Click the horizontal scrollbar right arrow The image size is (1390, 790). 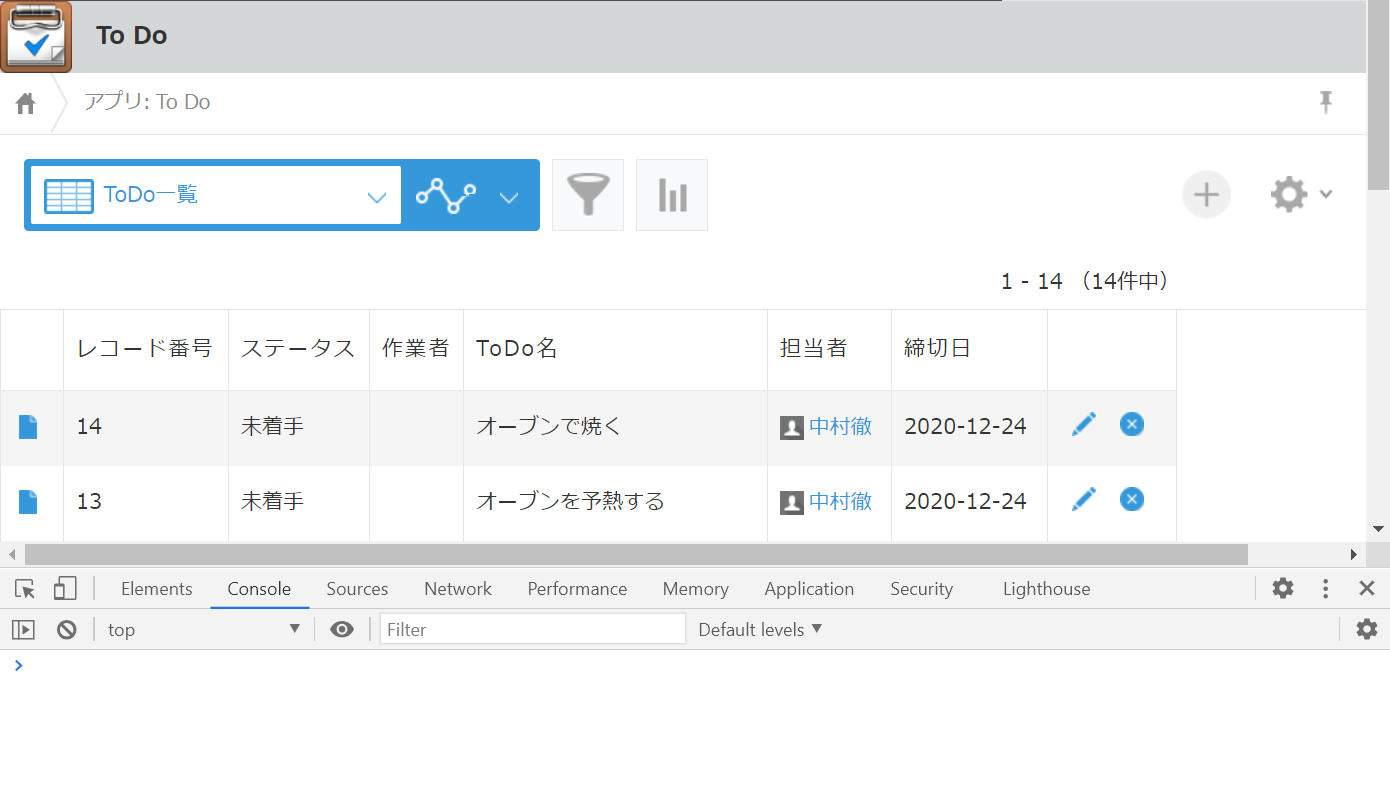point(1355,554)
